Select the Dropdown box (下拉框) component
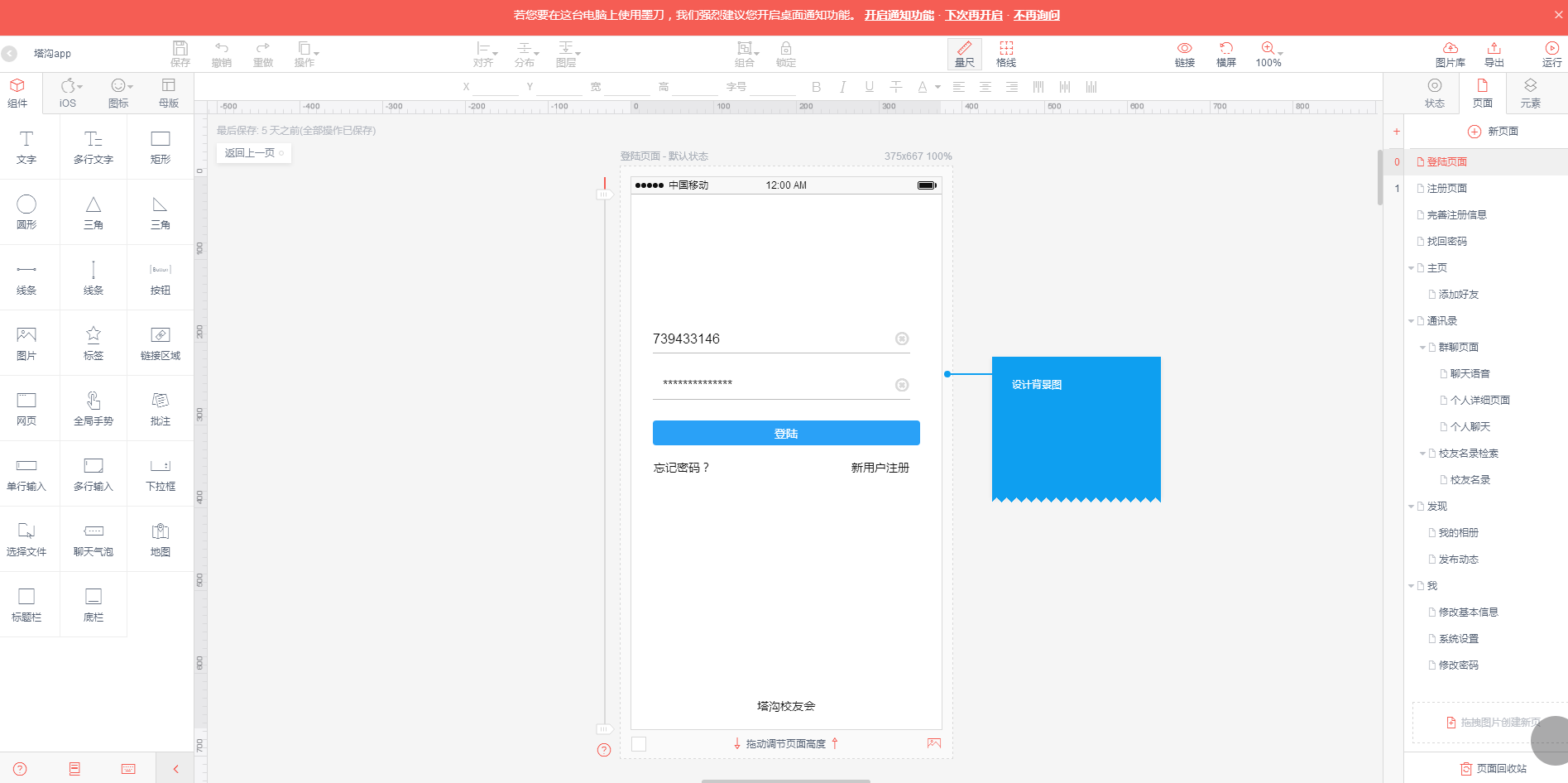This screenshot has height=783, width=1568. (x=161, y=473)
